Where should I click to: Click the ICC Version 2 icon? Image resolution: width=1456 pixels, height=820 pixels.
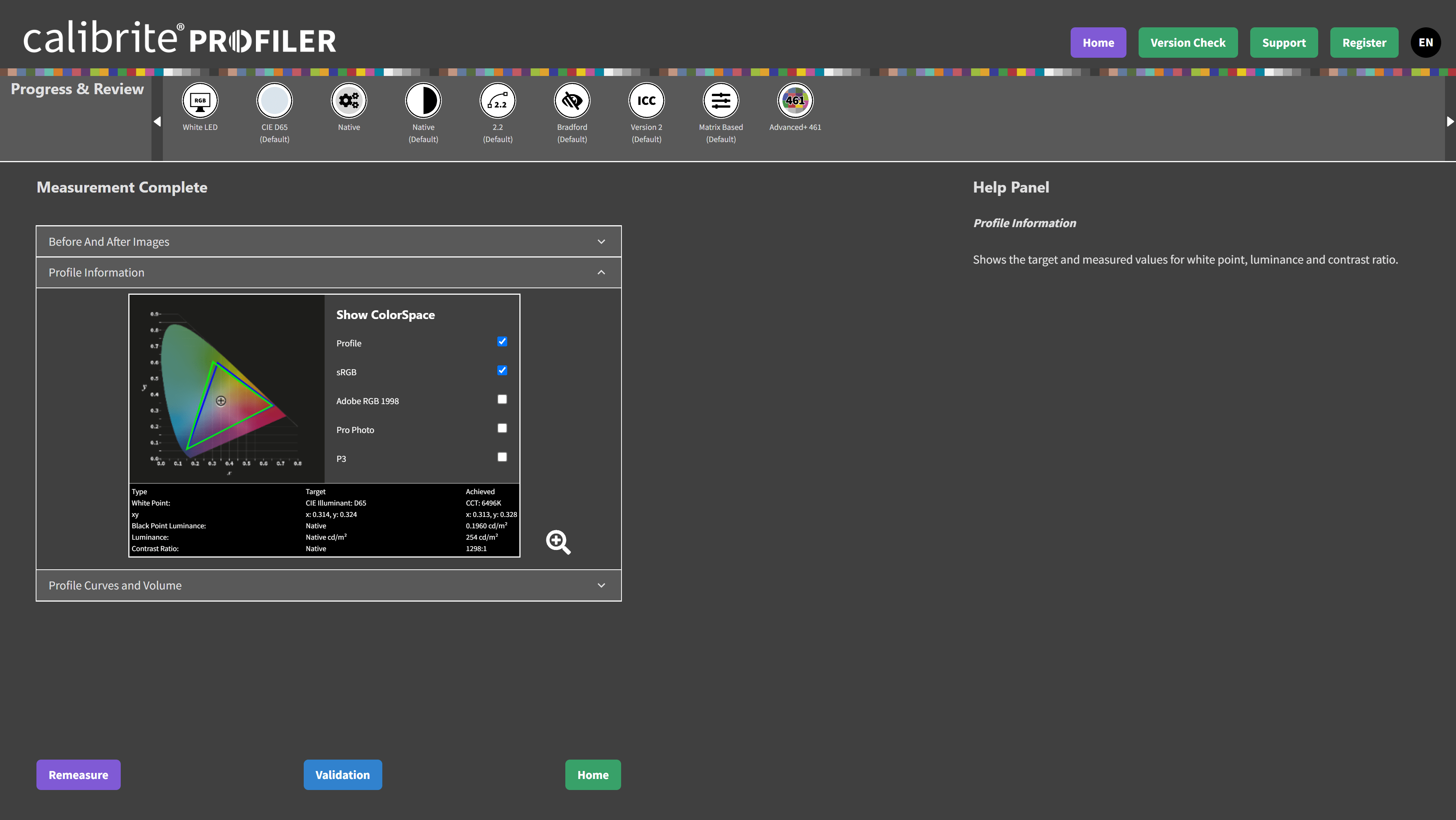point(647,101)
